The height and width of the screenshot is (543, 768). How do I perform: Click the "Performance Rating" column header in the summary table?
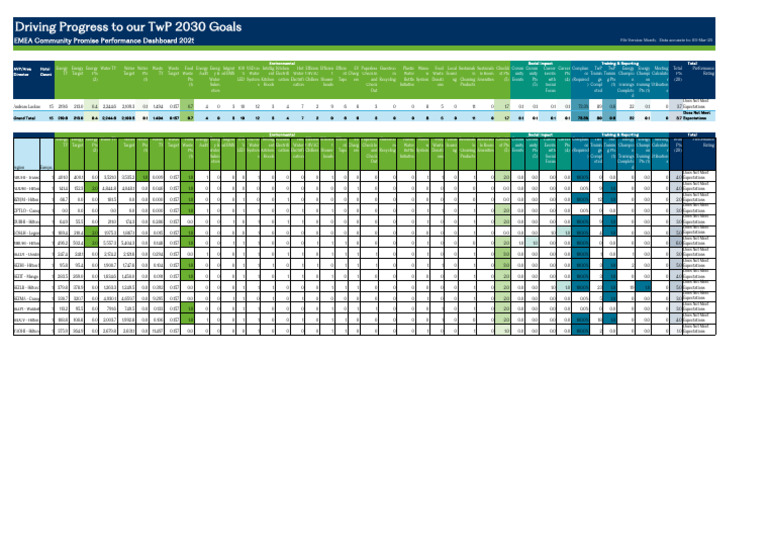pos(703,71)
